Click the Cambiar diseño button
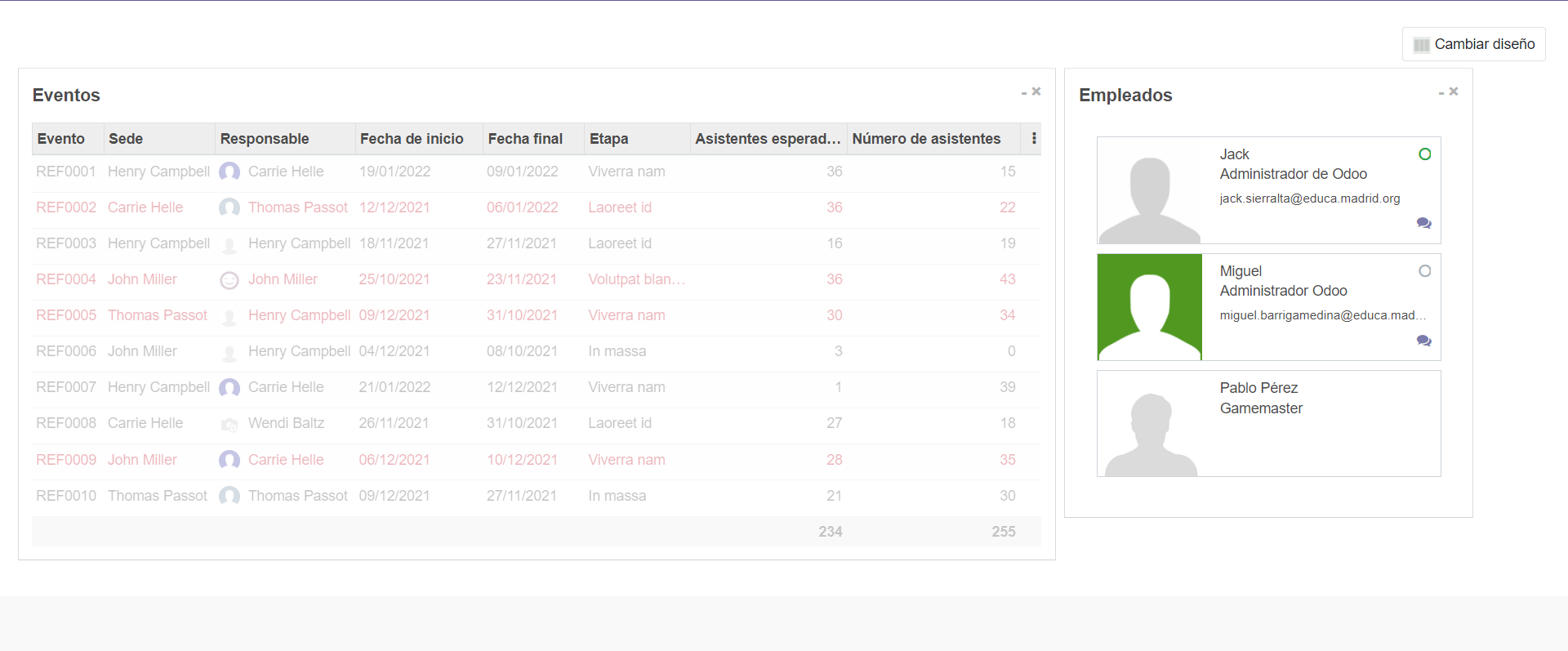 click(x=1473, y=44)
